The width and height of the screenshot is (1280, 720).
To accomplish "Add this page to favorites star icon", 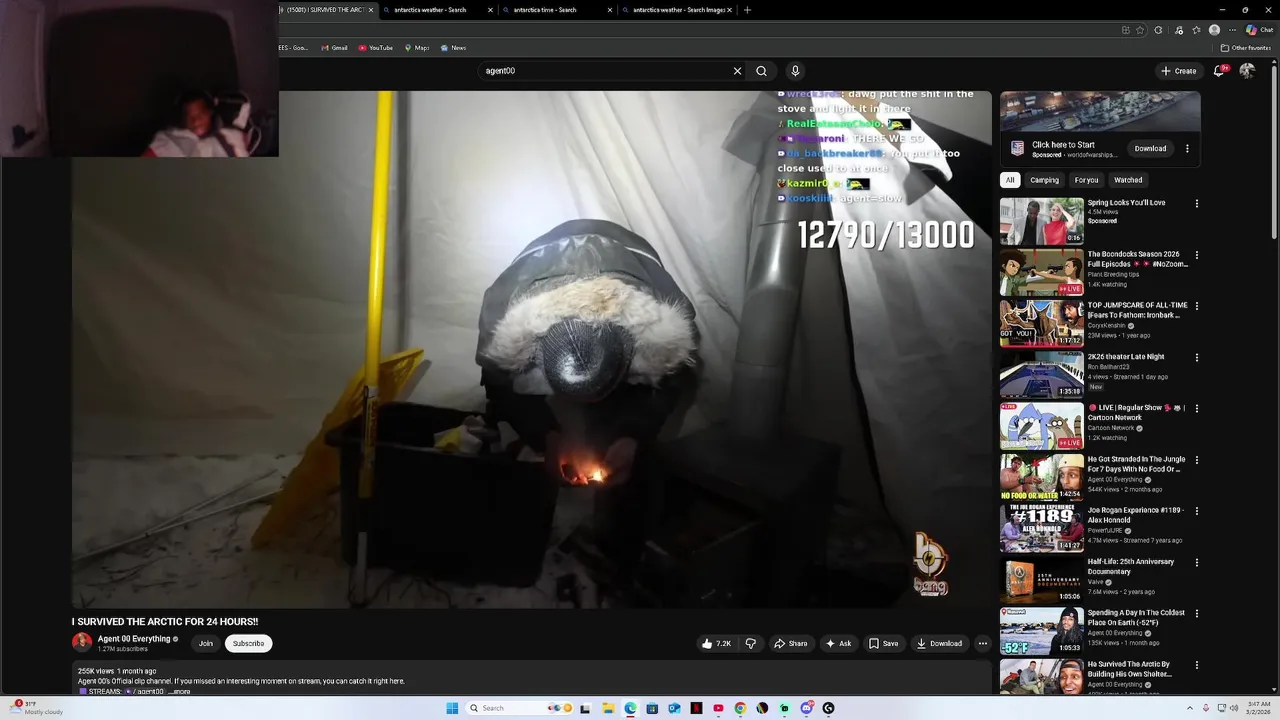I will [1140, 30].
